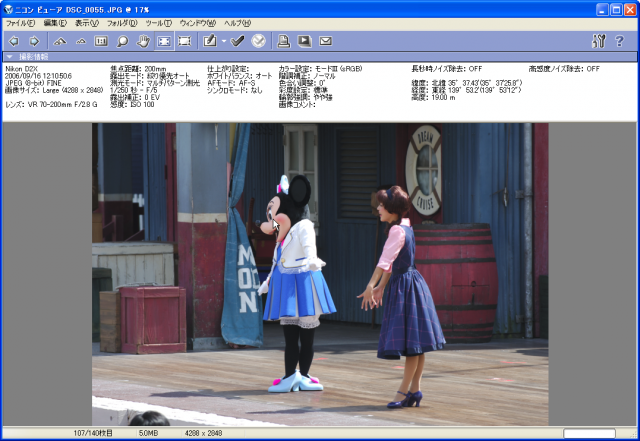Maximize the Nikon viewer window
This screenshot has height=441, width=640.
pos(616,9)
